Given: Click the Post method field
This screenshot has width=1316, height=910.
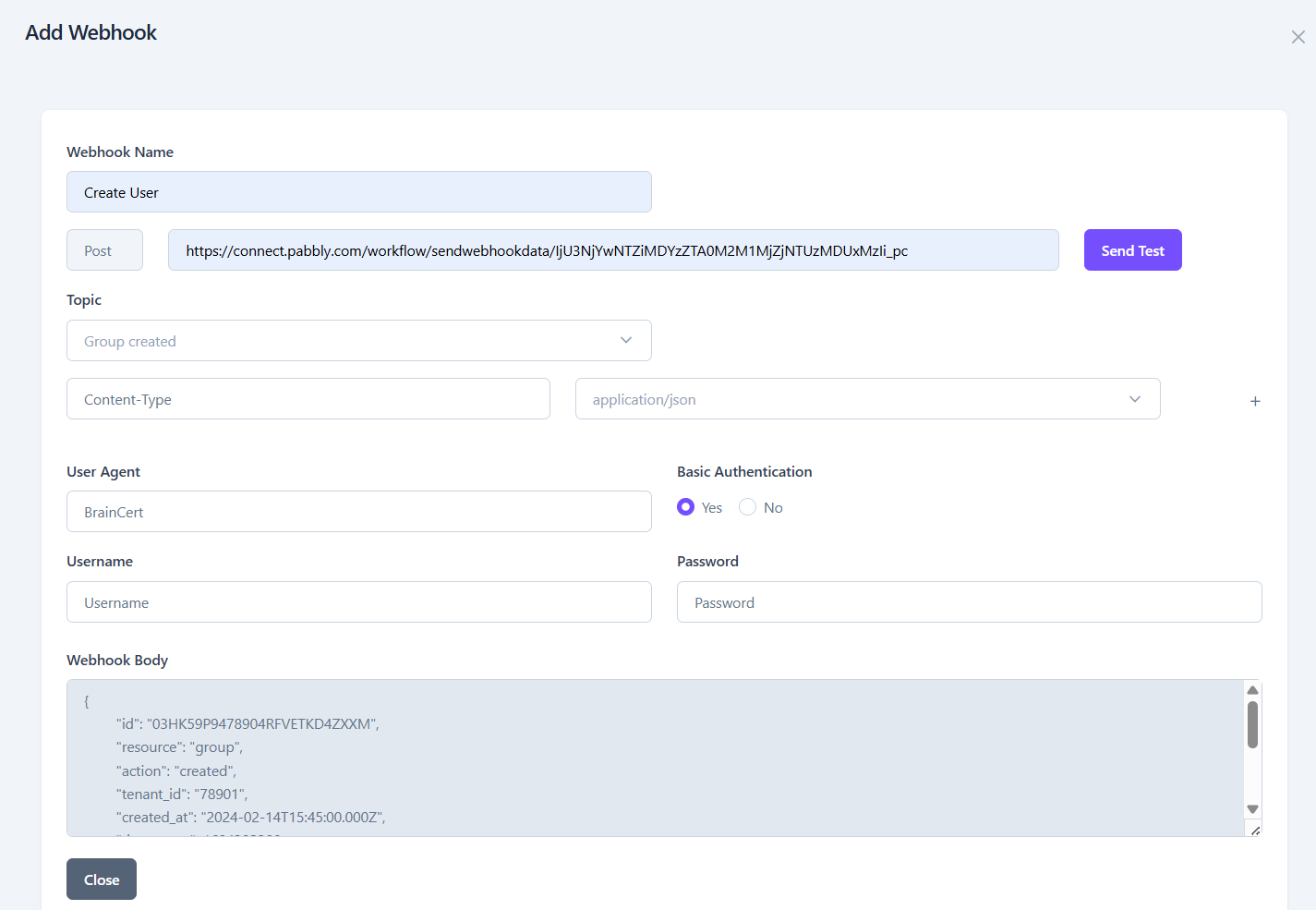Looking at the screenshot, I should coord(104,250).
